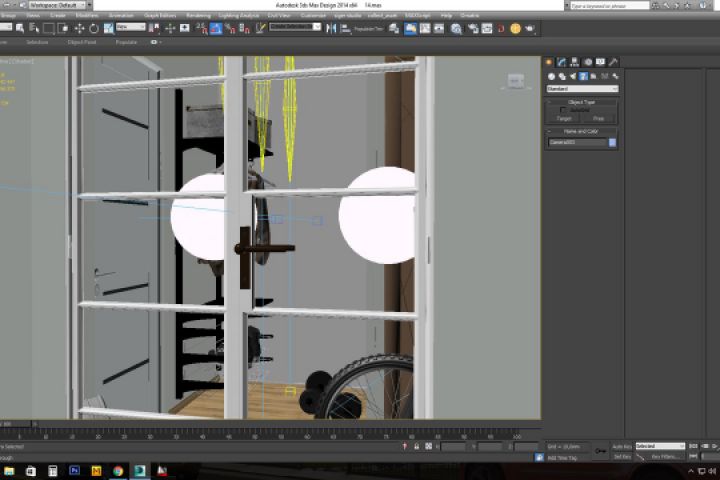This screenshot has width=720, height=480.
Task: Select the Scale tool
Action: tap(108, 28)
